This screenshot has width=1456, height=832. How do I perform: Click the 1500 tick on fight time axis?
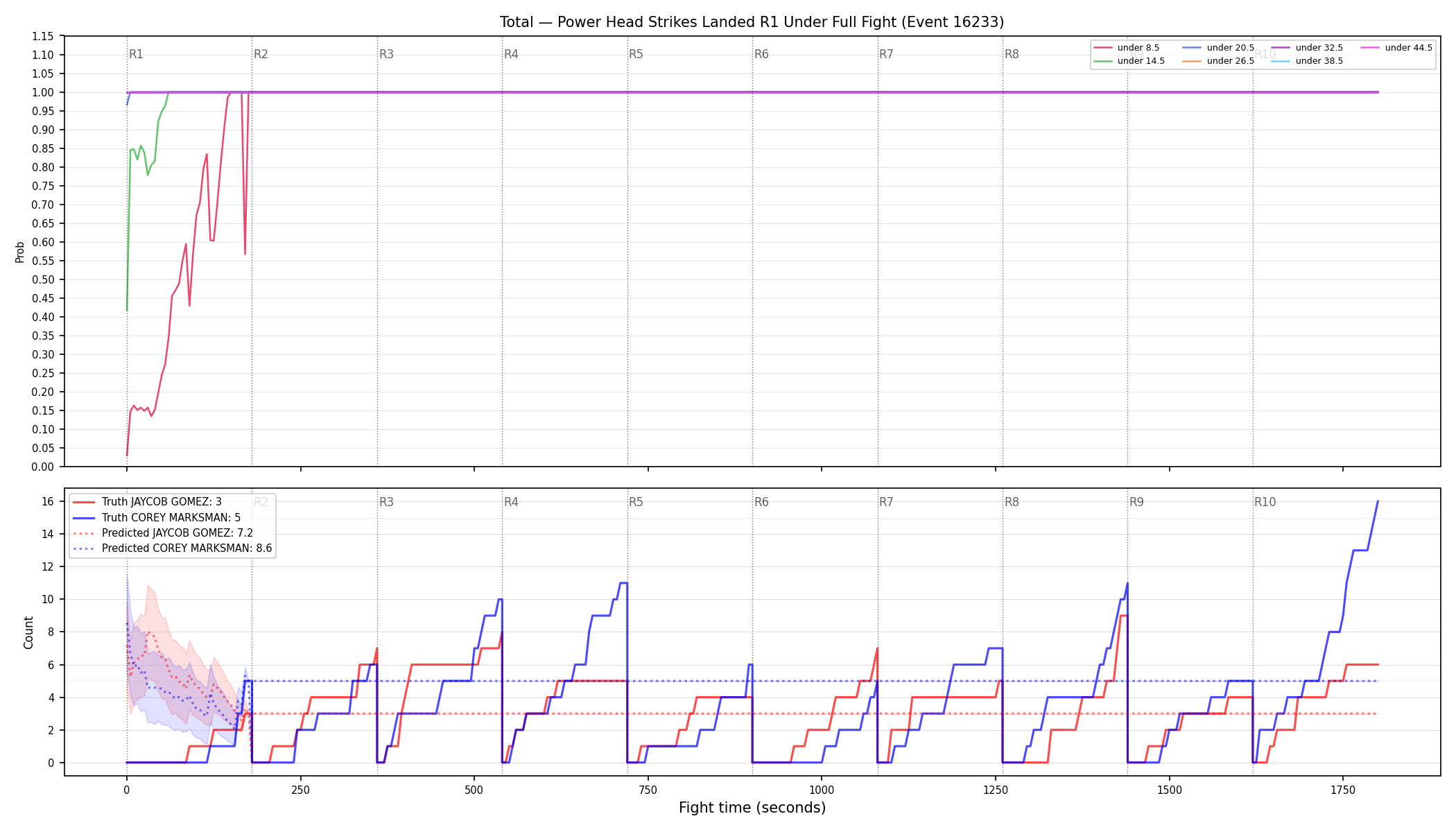coord(1170,789)
